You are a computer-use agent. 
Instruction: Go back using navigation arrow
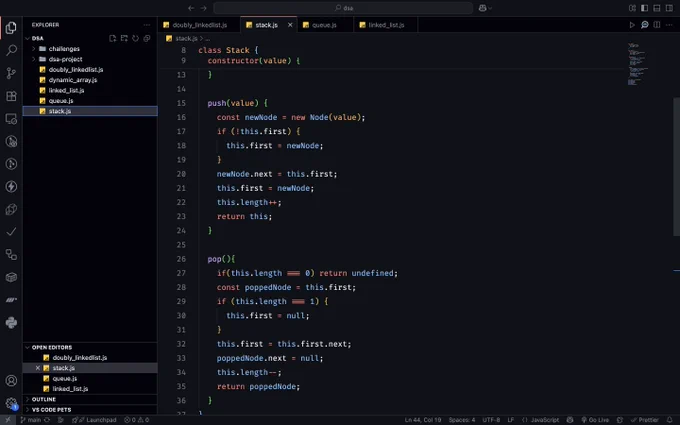[x=191, y=8]
